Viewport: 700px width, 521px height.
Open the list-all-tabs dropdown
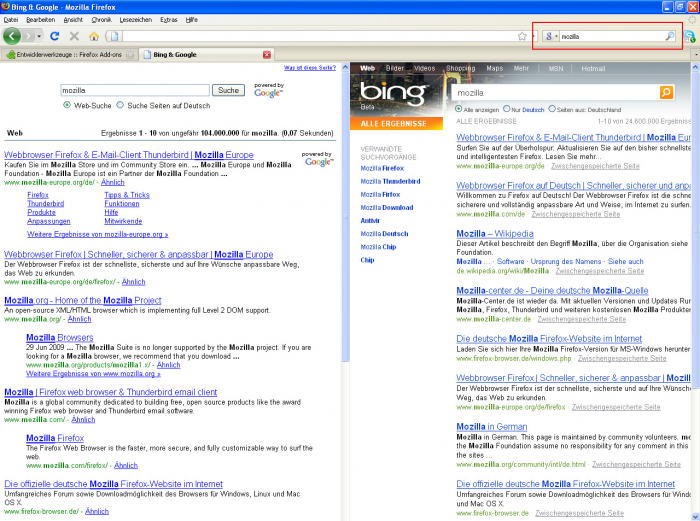[696, 54]
